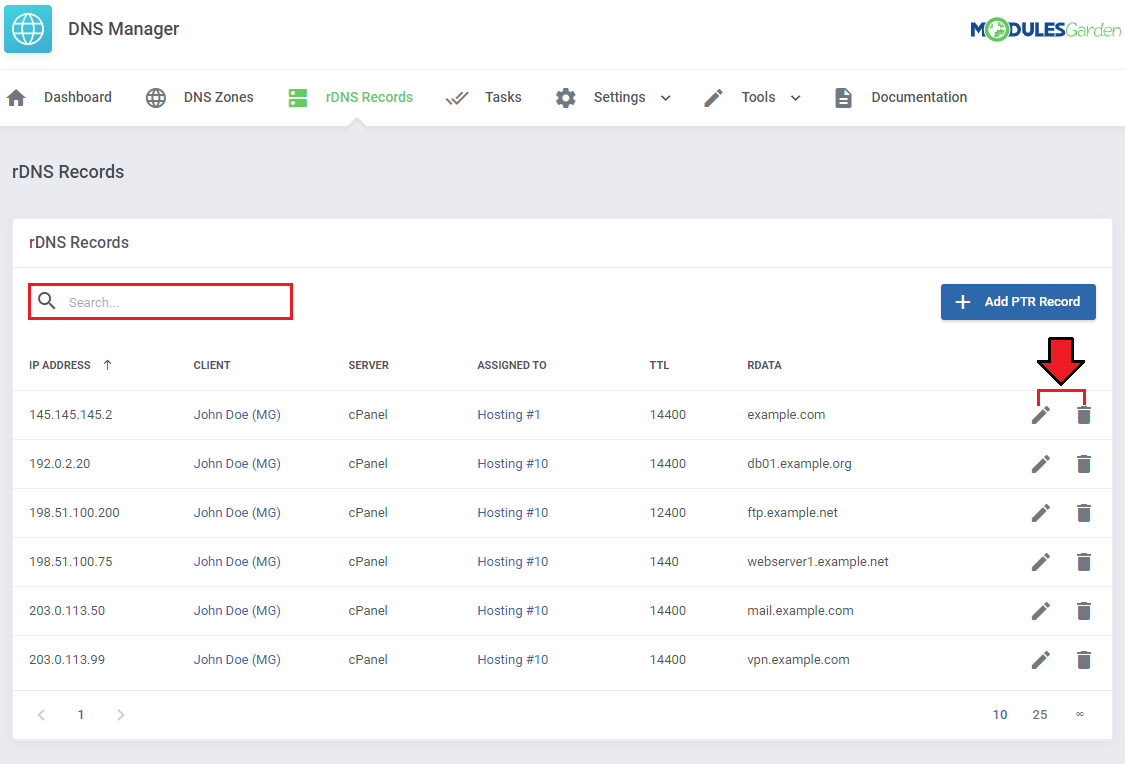
Task: Delete the 192.0.2.20 record
Action: point(1084,464)
